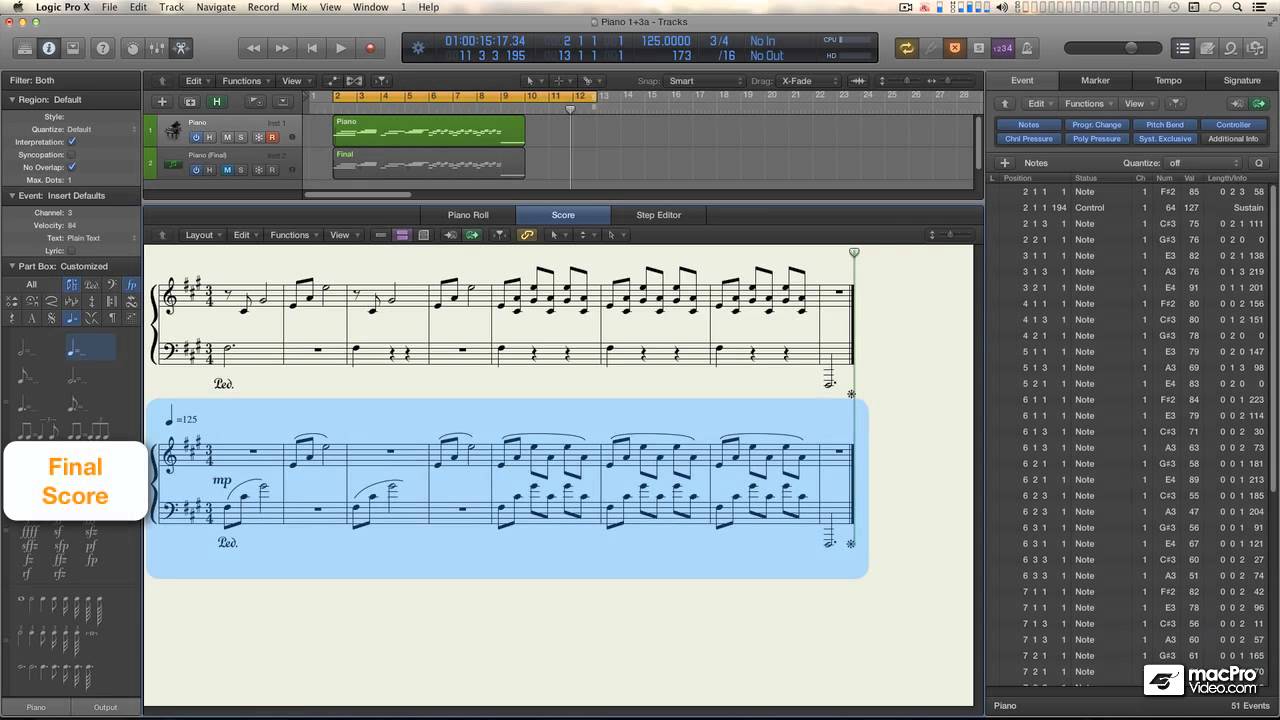Viewport: 1280px width, 720px height.
Task: Open the Snap Smart dropdown
Action: pos(705,81)
